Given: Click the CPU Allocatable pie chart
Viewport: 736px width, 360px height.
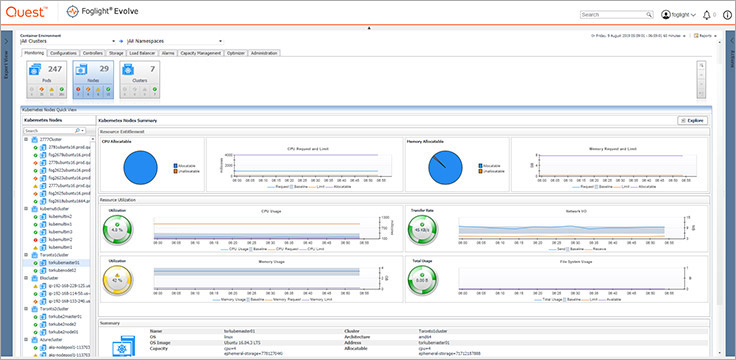Looking at the screenshot, I should (x=140, y=168).
